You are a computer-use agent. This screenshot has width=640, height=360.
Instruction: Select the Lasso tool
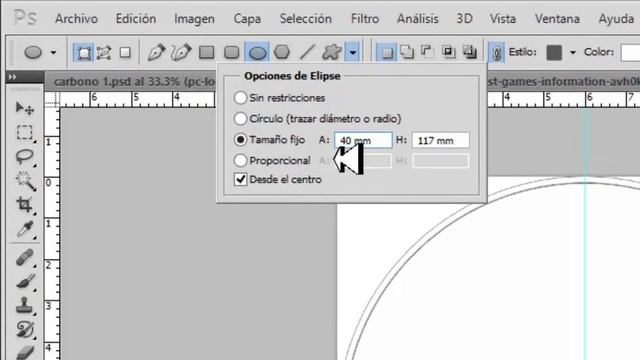(x=24, y=157)
